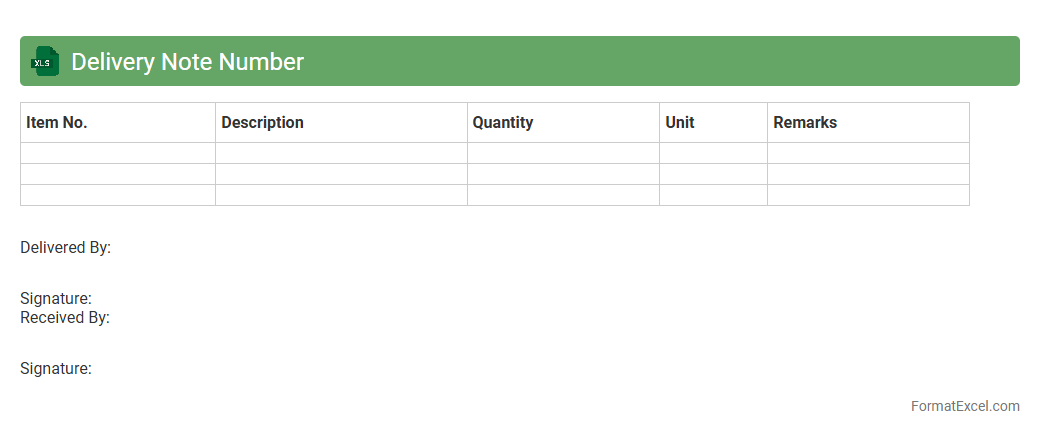Click first empty cell under Quantity

(x=563, y=153)
